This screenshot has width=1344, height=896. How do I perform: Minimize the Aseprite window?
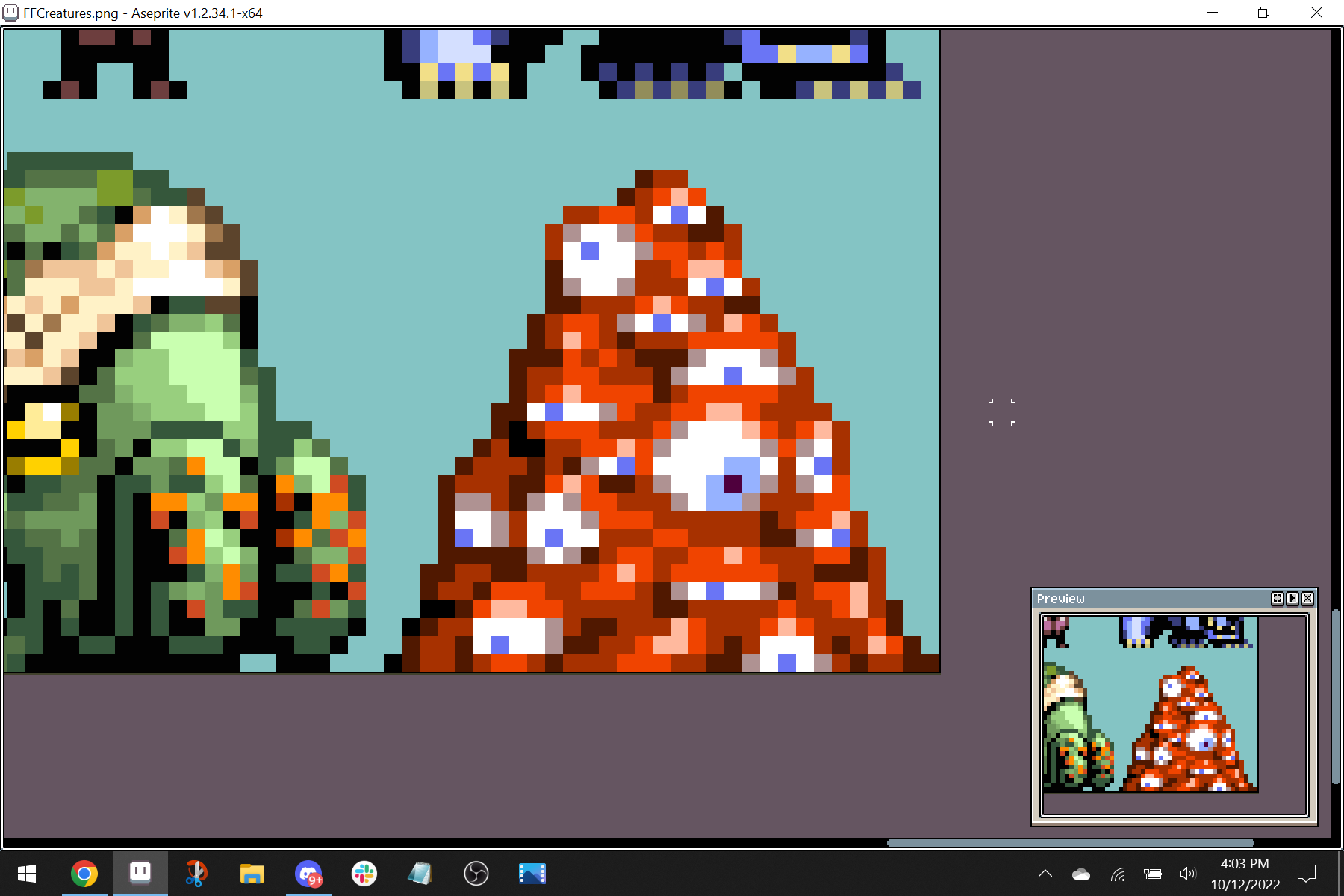coord(1213,13)
